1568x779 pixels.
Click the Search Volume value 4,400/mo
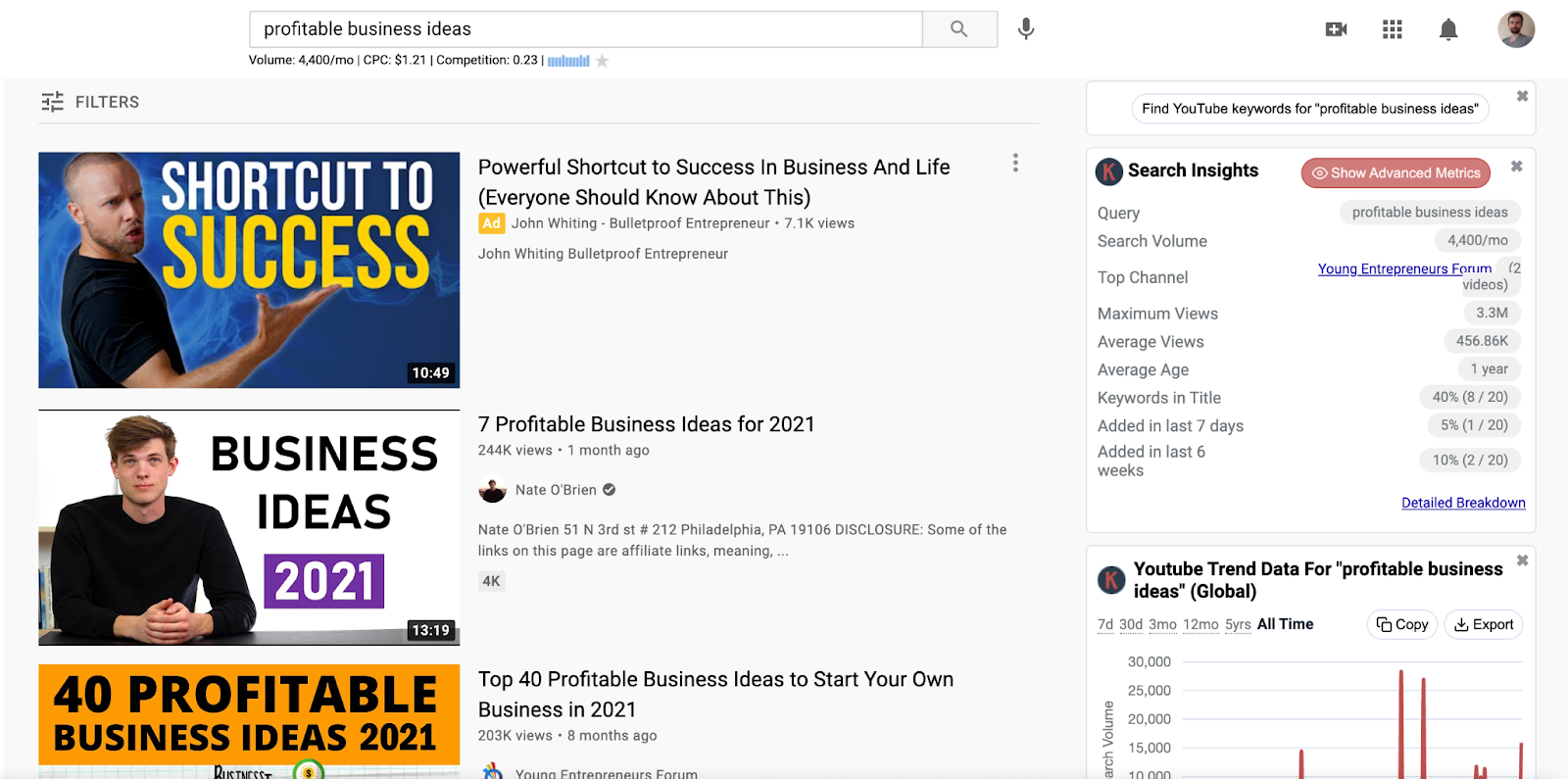[1478, 240]
